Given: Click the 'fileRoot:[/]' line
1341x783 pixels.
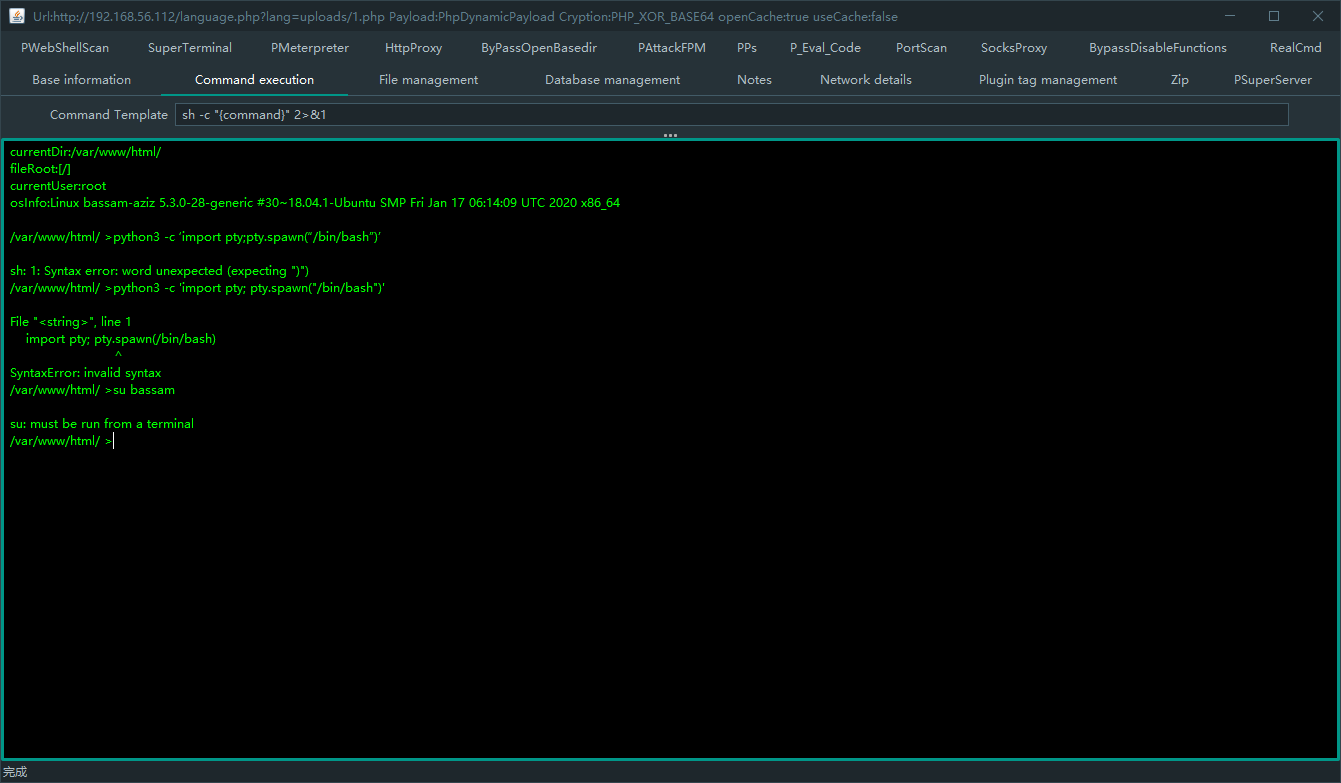Looking at the screenshot, I should click(40, 169).
